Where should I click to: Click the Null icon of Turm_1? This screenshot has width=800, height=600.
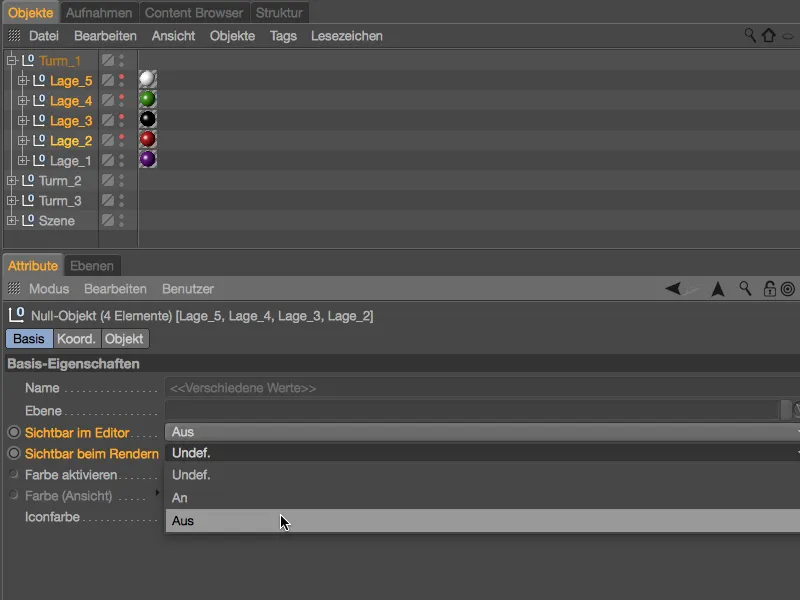(x=28, y=60)
